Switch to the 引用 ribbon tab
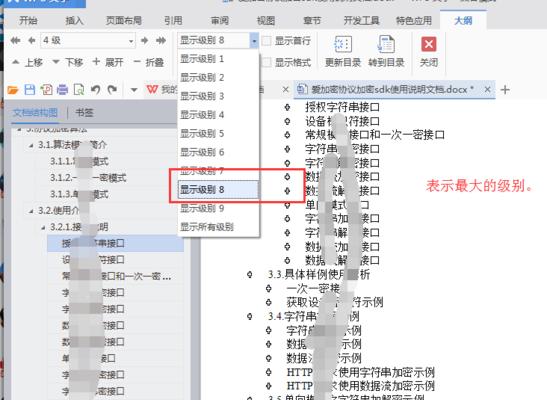547x400 pixels. click(x=173, y=21)
